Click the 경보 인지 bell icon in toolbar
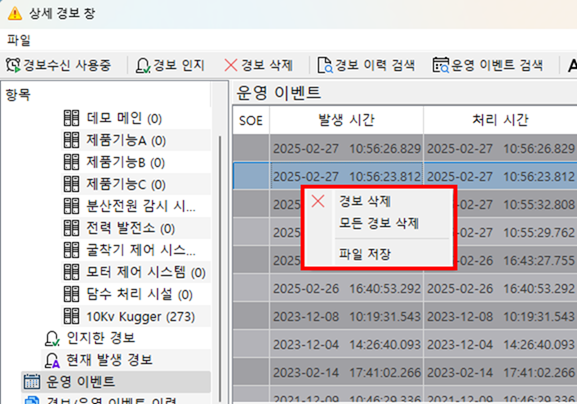Viewport: 577px width, 404px height. point(143,65)
